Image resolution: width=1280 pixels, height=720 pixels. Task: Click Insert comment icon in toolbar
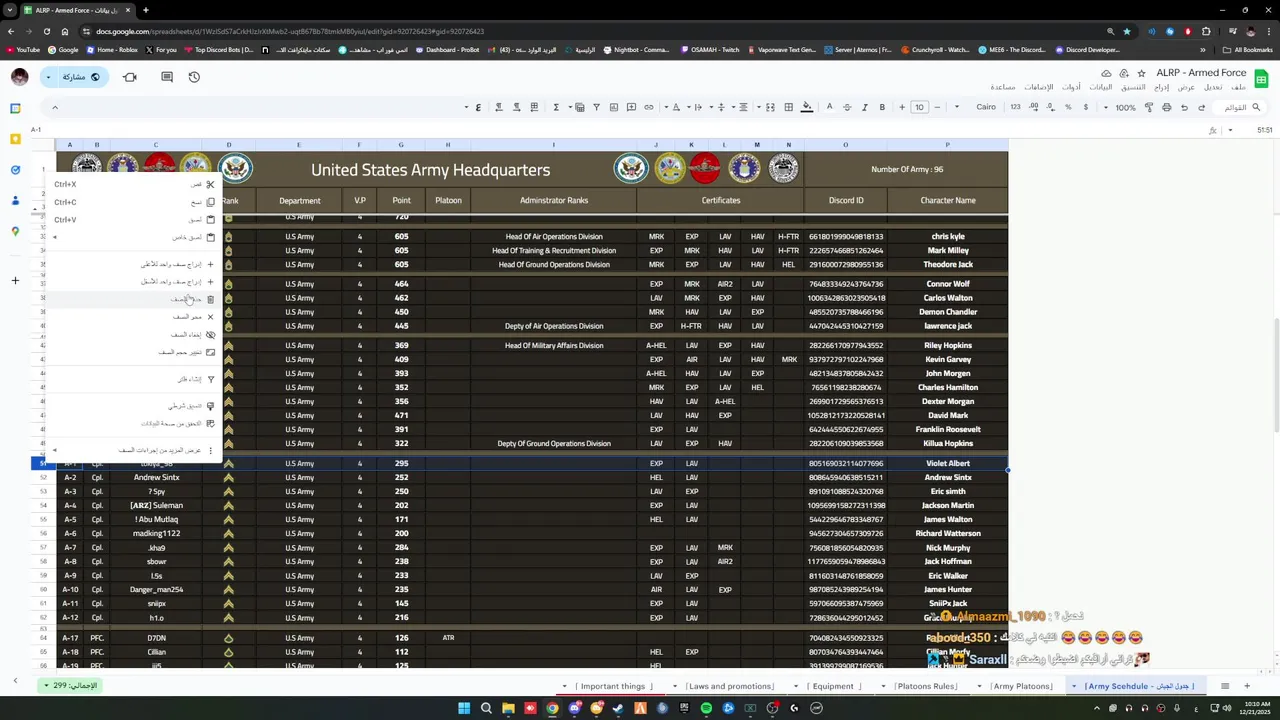[x=631, y=107]
